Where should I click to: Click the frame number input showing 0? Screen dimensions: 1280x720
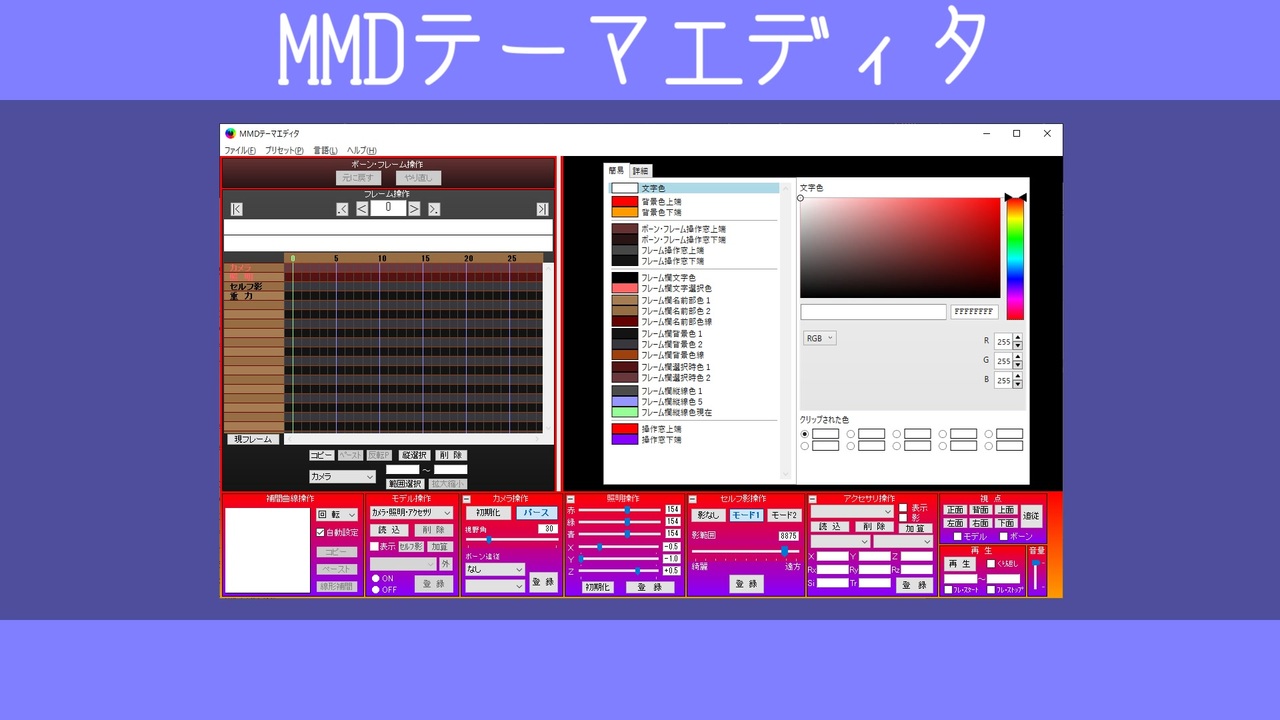(x=388, y=208)
